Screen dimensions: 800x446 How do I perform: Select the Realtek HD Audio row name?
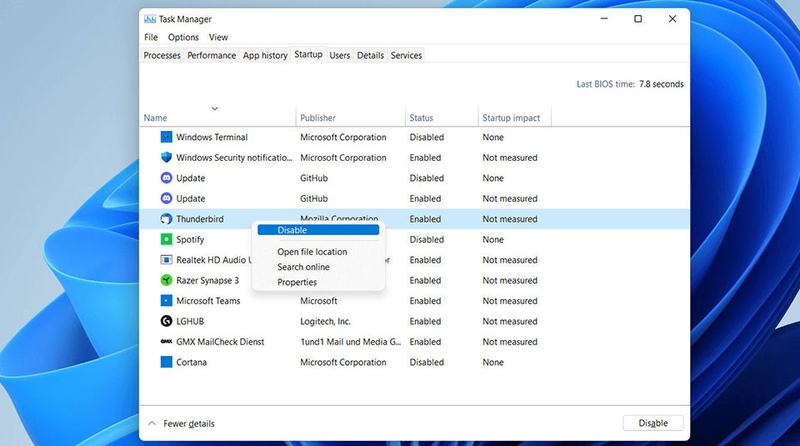pos(214,260)
